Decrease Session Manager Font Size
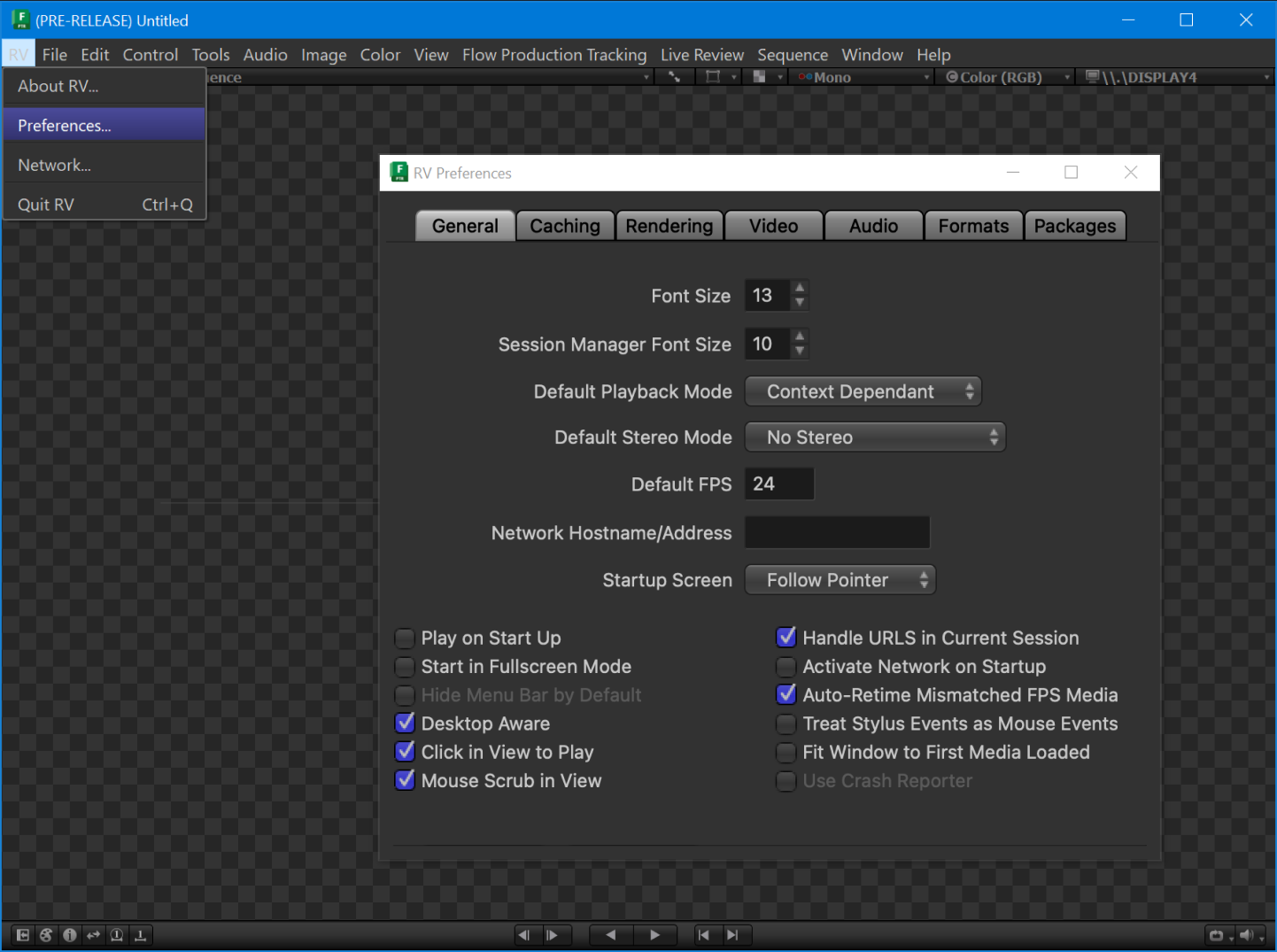This screenshot has width=1277, height=952. coord(800,352)
